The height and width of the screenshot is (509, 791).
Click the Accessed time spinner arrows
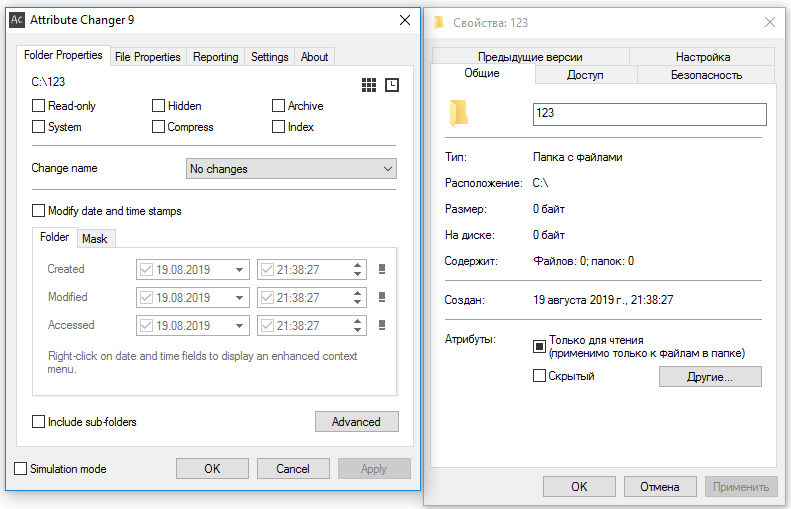[x=357, y=326]
